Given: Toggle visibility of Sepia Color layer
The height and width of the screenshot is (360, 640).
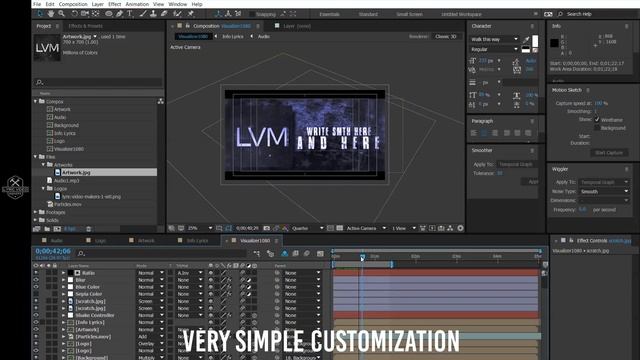Looking at the screenshot, I should [36, 294].
